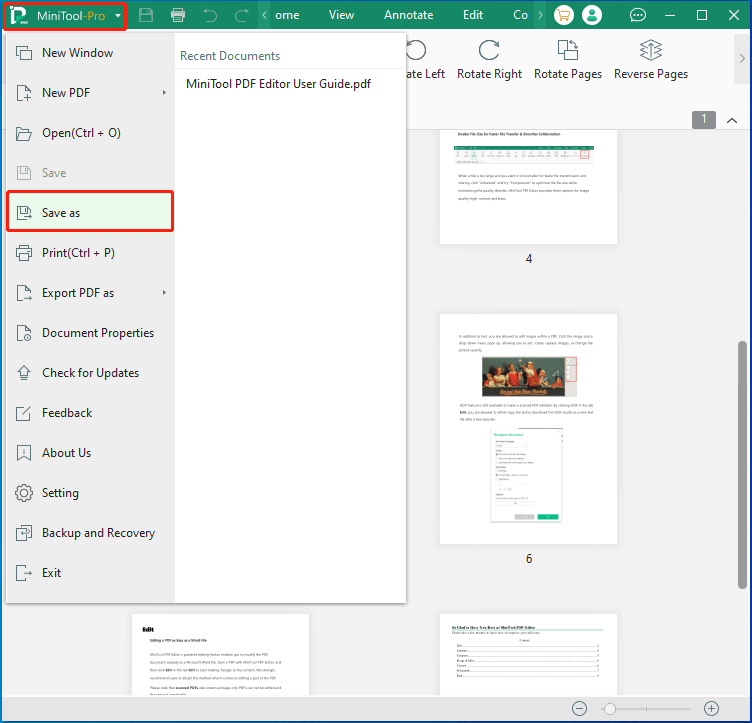Expand the Export PDF as submenu arrow
Viewport: 752px width, 723px height.
coord(164,292)
